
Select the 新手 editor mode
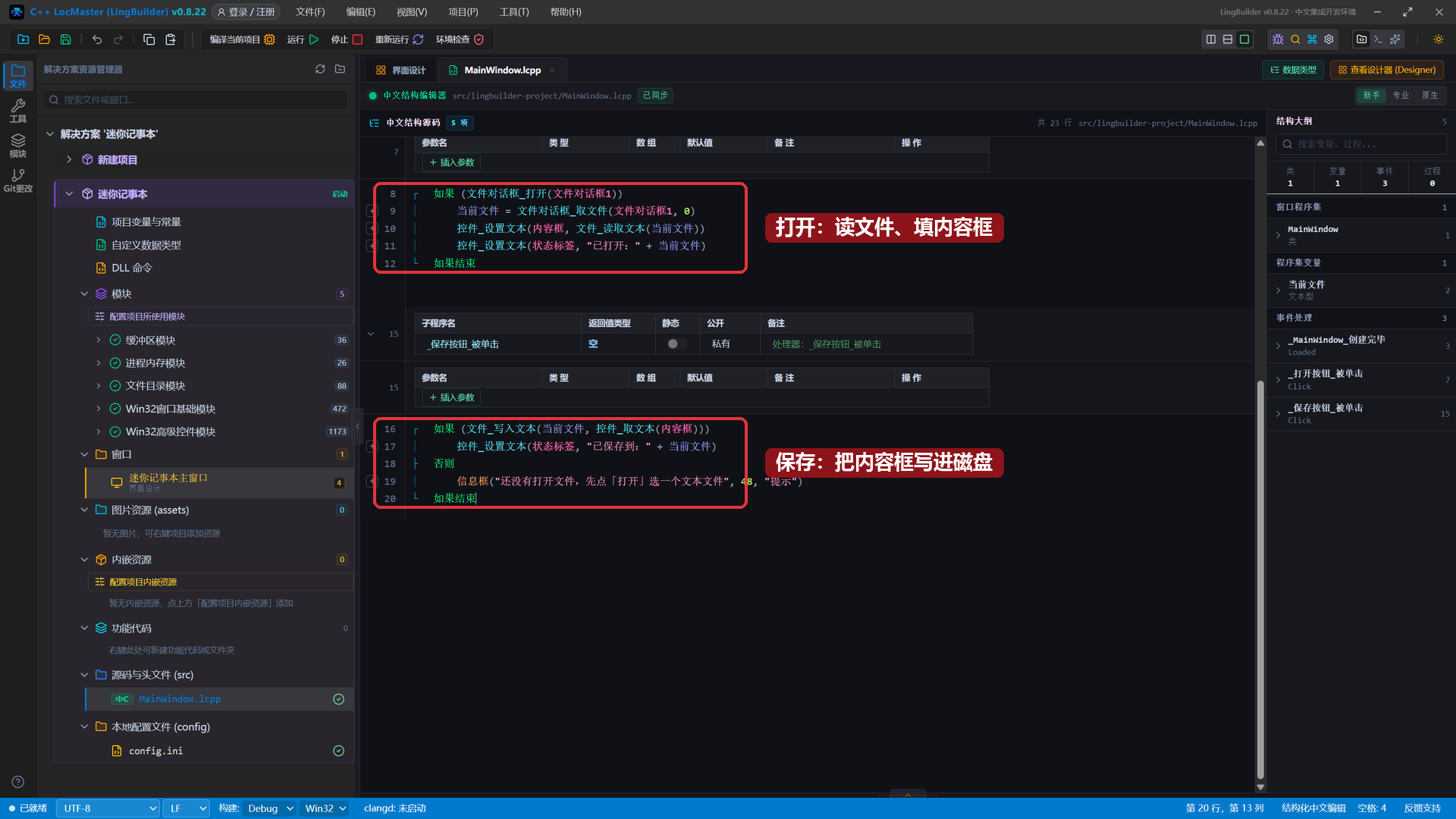(1371, 96)
